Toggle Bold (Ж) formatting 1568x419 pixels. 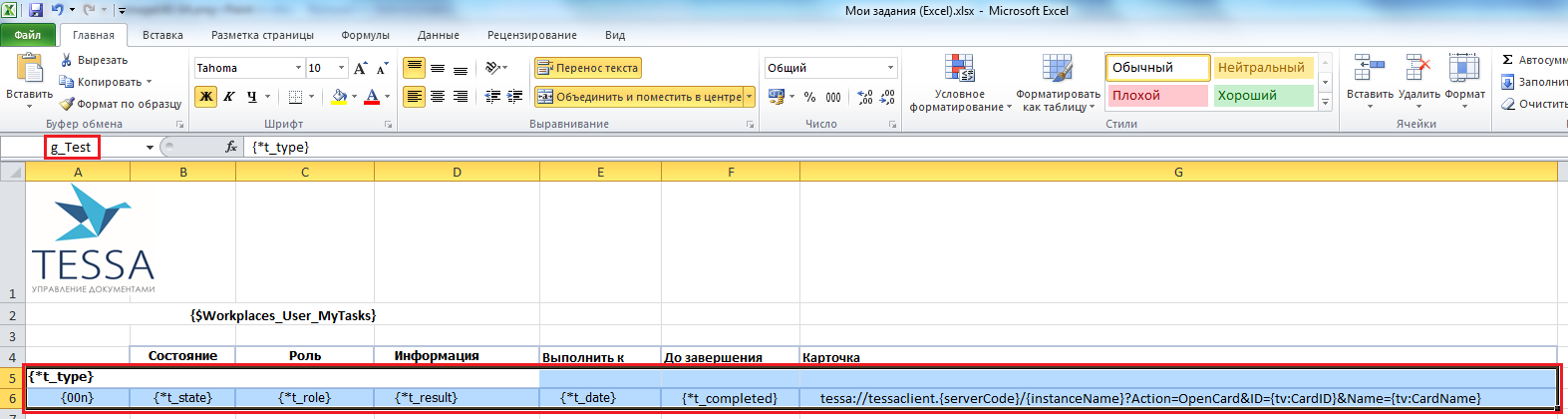point(206,97)
